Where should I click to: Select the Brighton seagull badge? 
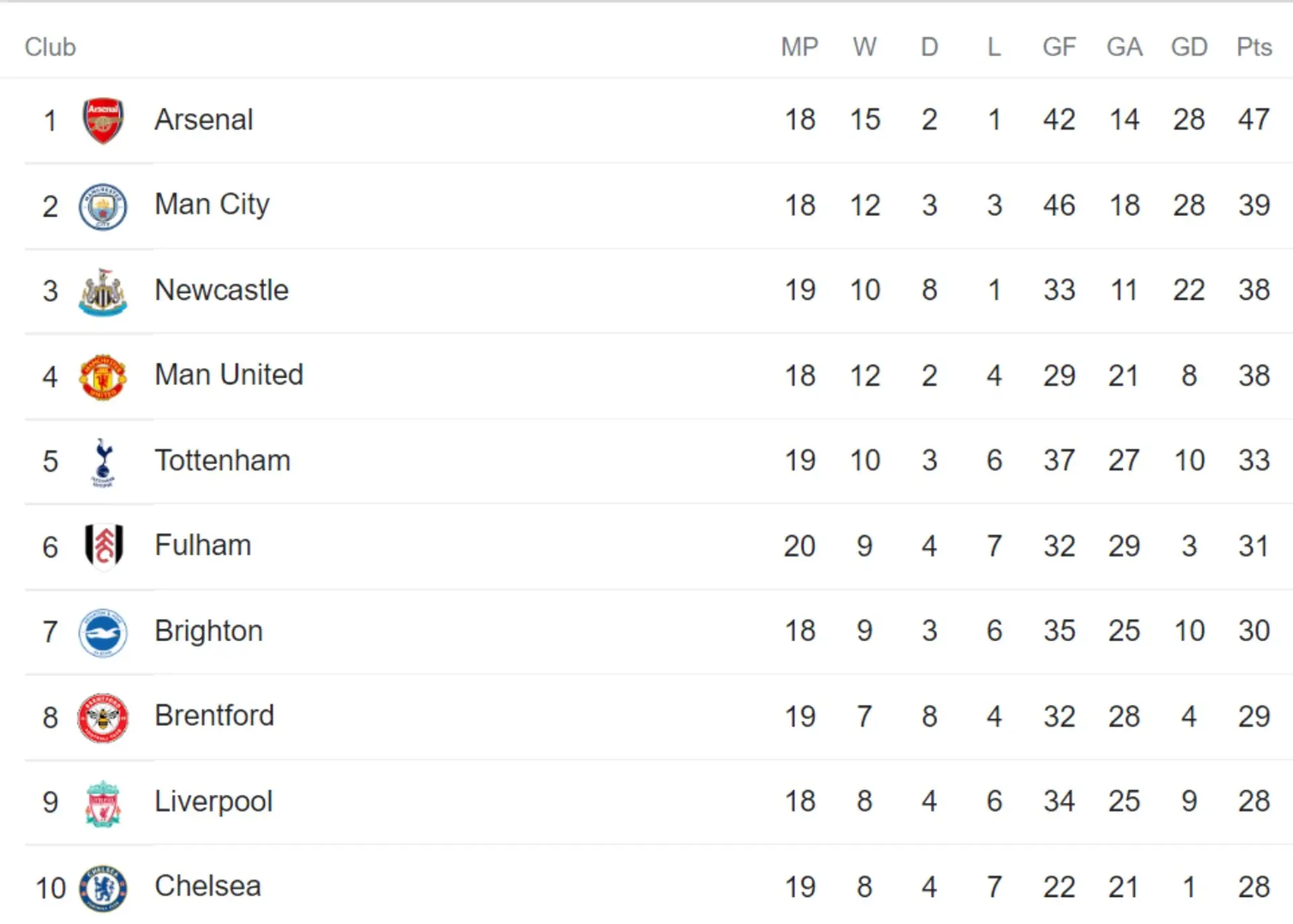[102, 632]
